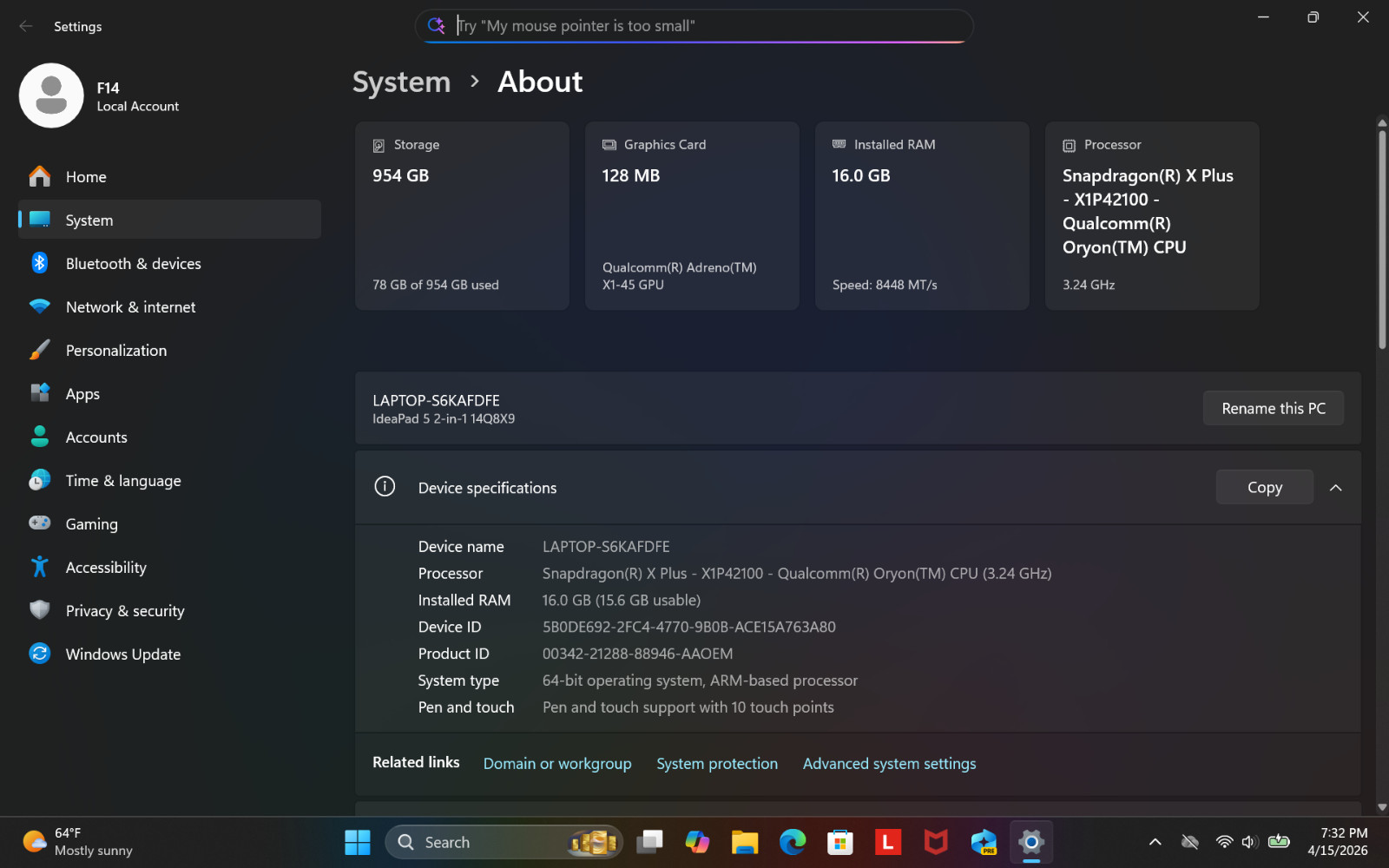Open the weather widget 64°F Mostly sunny
The height and width of the screenshot is (868, 1389).
coord(78,842)
